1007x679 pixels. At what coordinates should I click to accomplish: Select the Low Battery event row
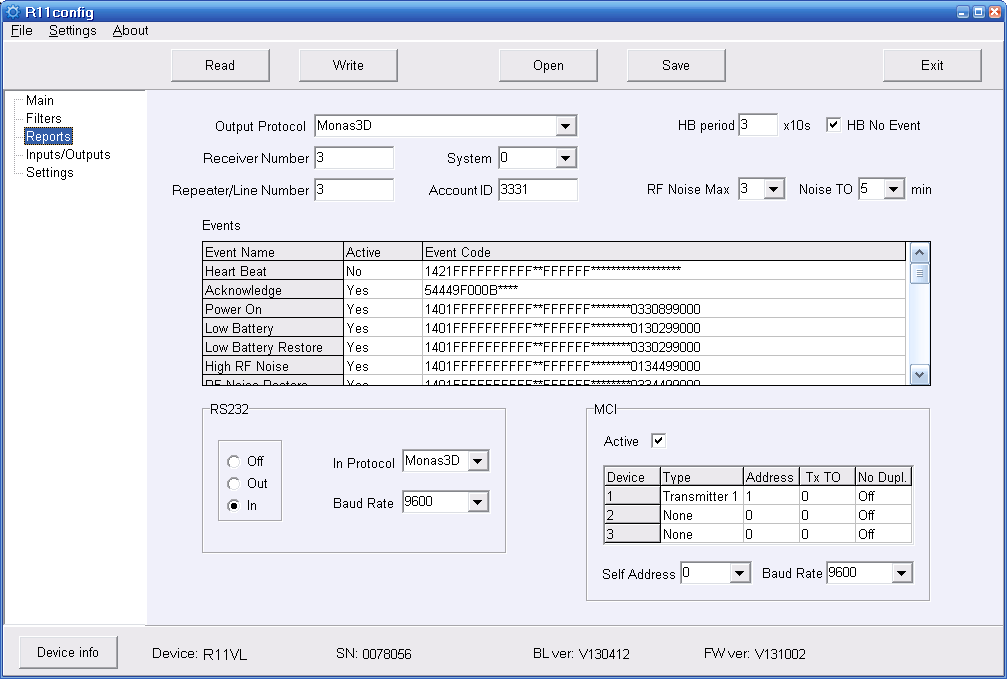[272, 328]
